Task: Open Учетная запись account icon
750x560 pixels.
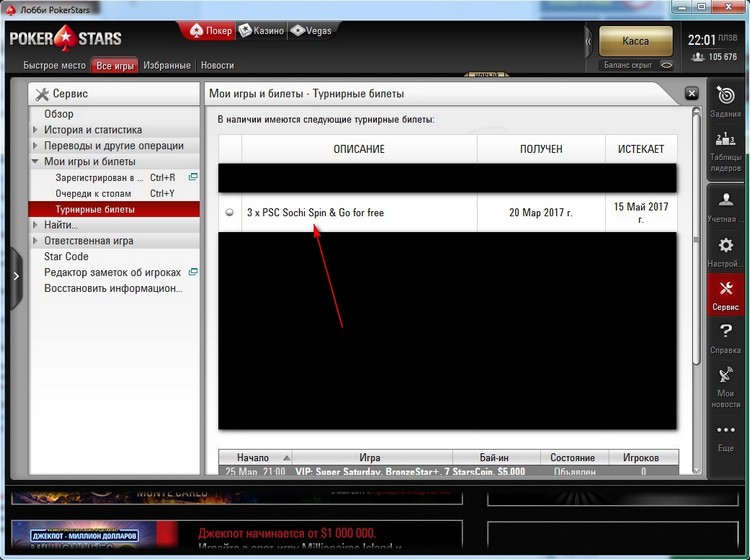Action: click(726, 199)
